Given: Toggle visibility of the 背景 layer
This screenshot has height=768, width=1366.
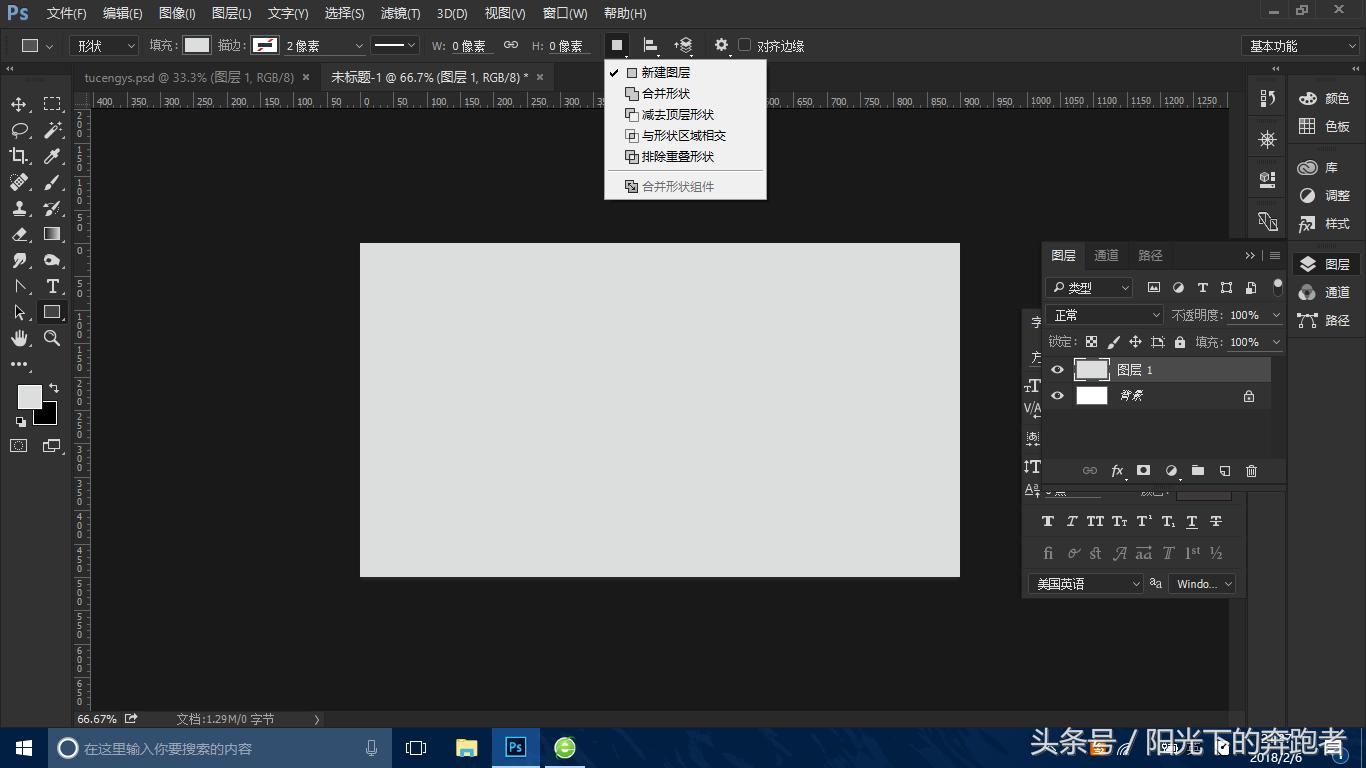Looking at the screenshot, I should (1057, 396).
